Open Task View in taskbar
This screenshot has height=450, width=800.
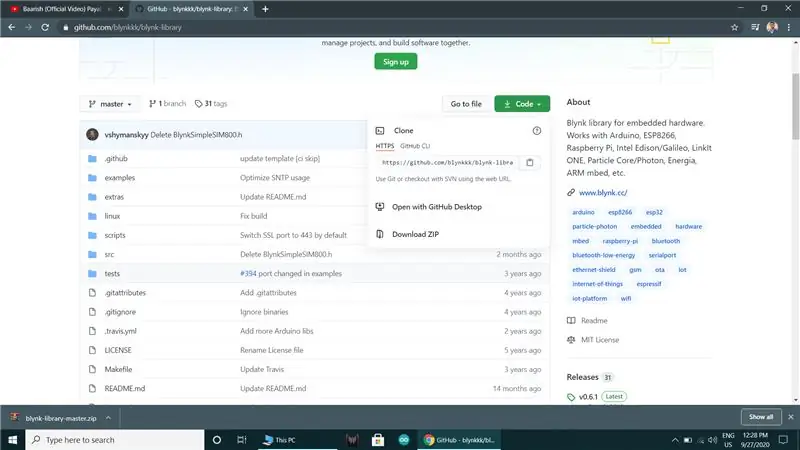coord(242,440)
